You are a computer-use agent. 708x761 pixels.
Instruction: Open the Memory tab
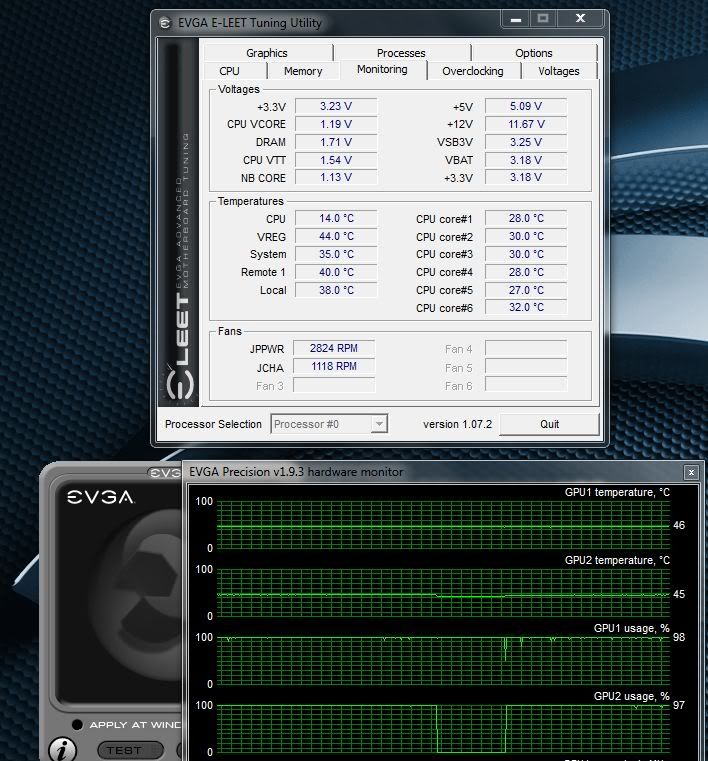(303, 71)
